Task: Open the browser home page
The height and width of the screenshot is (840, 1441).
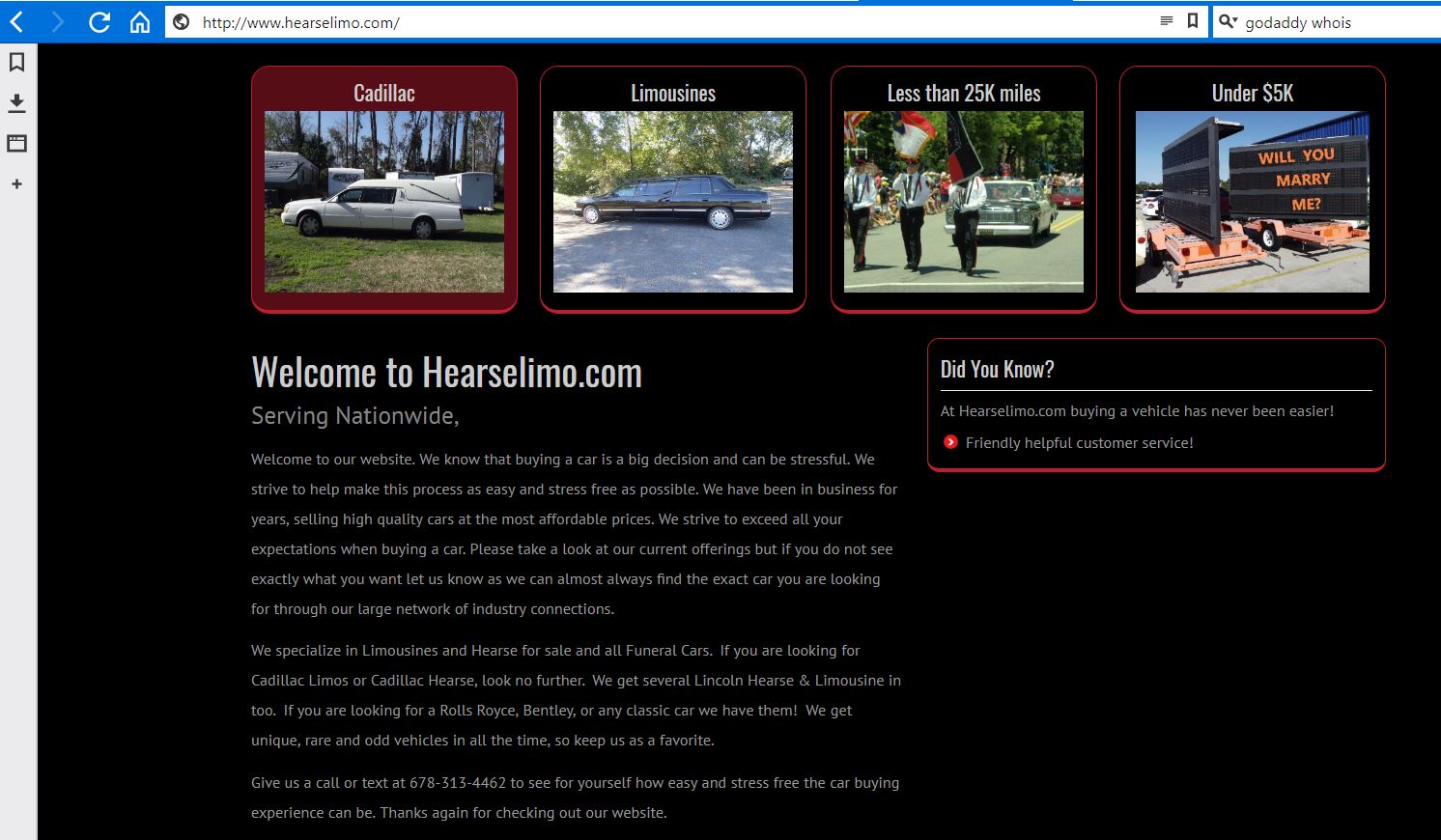Action: tap(140, 22)
